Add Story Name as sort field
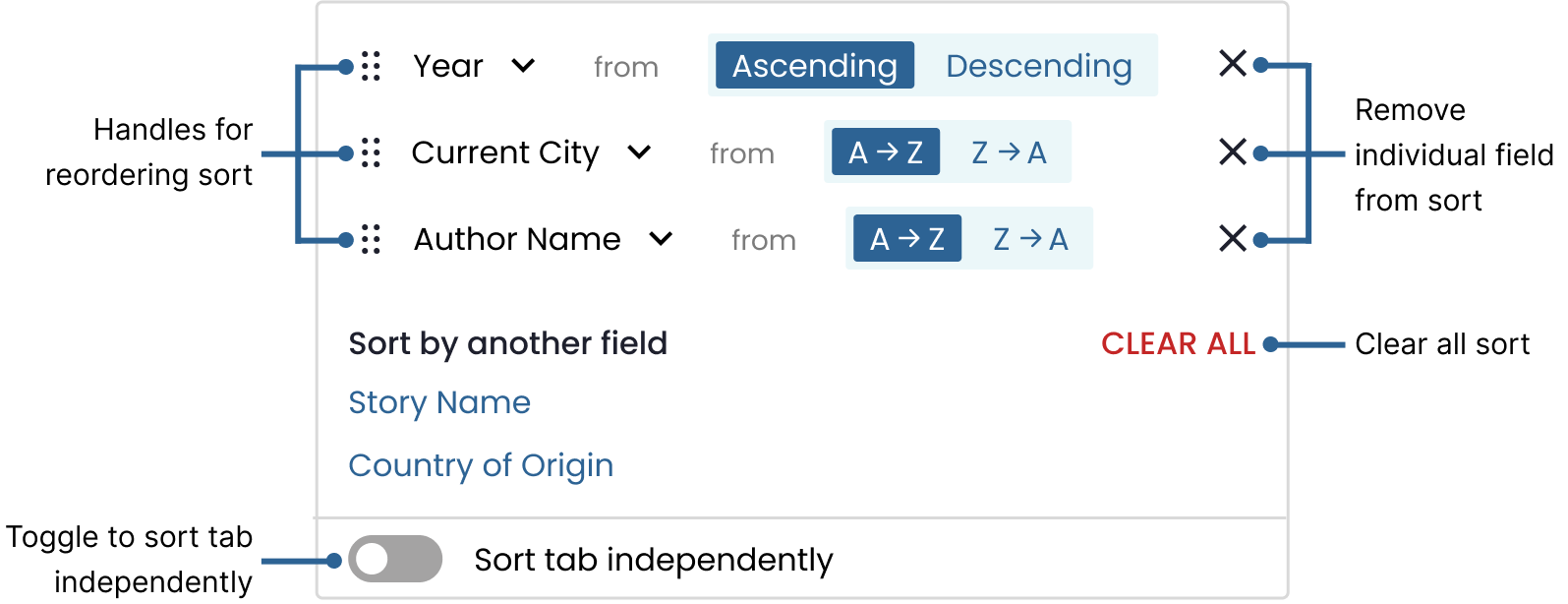 point(439,402)
